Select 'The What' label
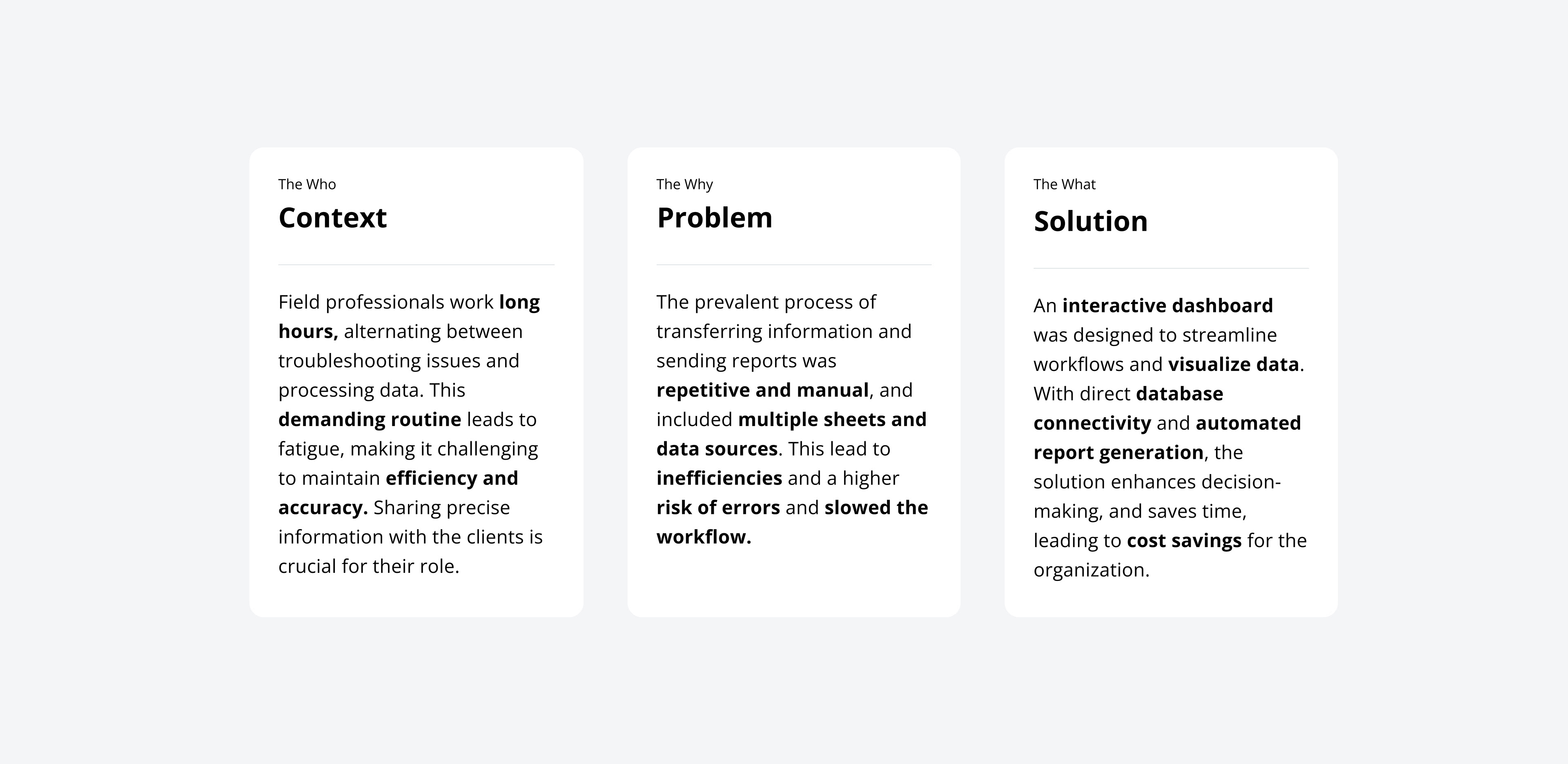Image resolution: width=1568 pixels, height=764 pixels. [x=1064, y=184]
